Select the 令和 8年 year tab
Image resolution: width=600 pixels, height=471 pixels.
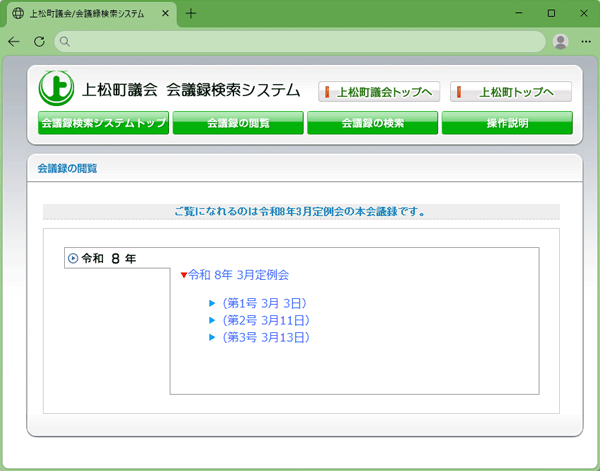[117, 258]
